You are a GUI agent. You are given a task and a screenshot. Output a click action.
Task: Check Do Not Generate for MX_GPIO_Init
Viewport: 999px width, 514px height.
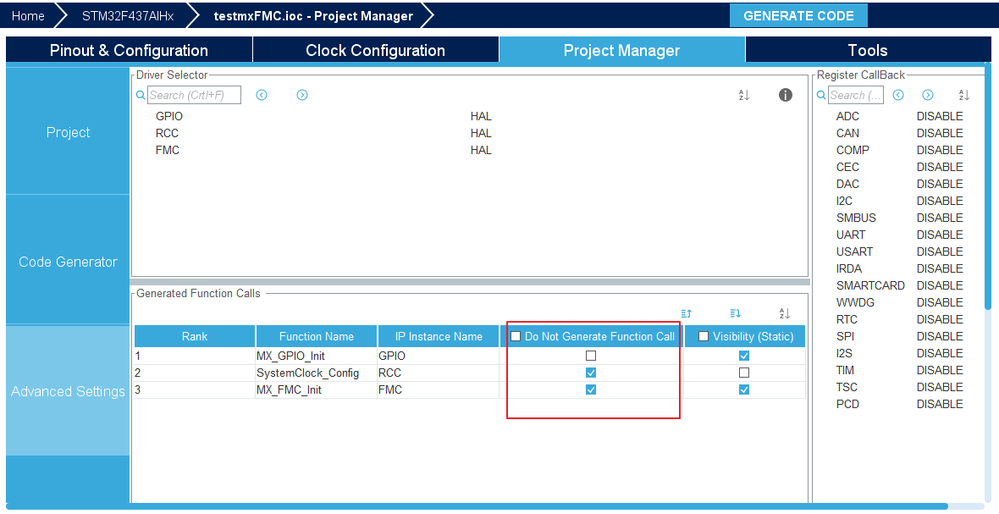point(591,355)
